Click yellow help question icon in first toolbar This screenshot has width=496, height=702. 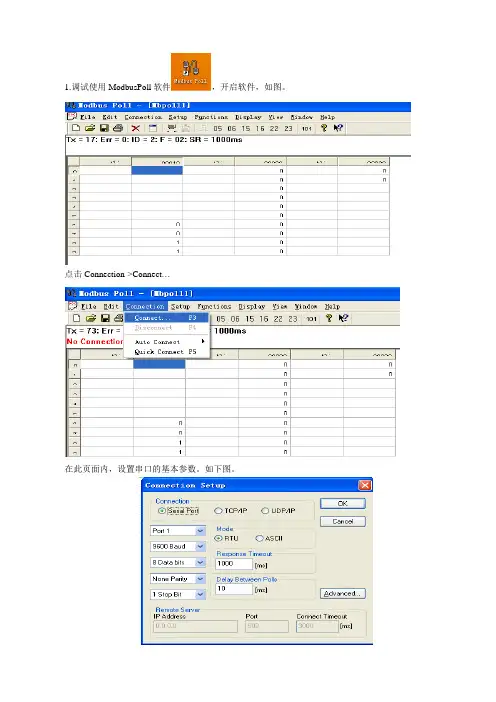324,128
